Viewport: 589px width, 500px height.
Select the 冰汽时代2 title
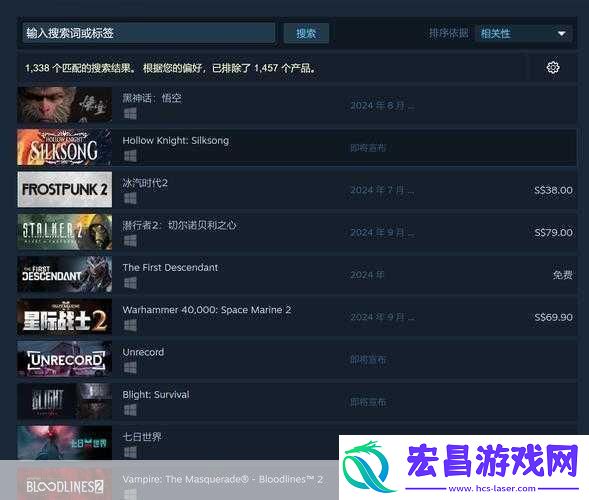[x=145, y=183]
